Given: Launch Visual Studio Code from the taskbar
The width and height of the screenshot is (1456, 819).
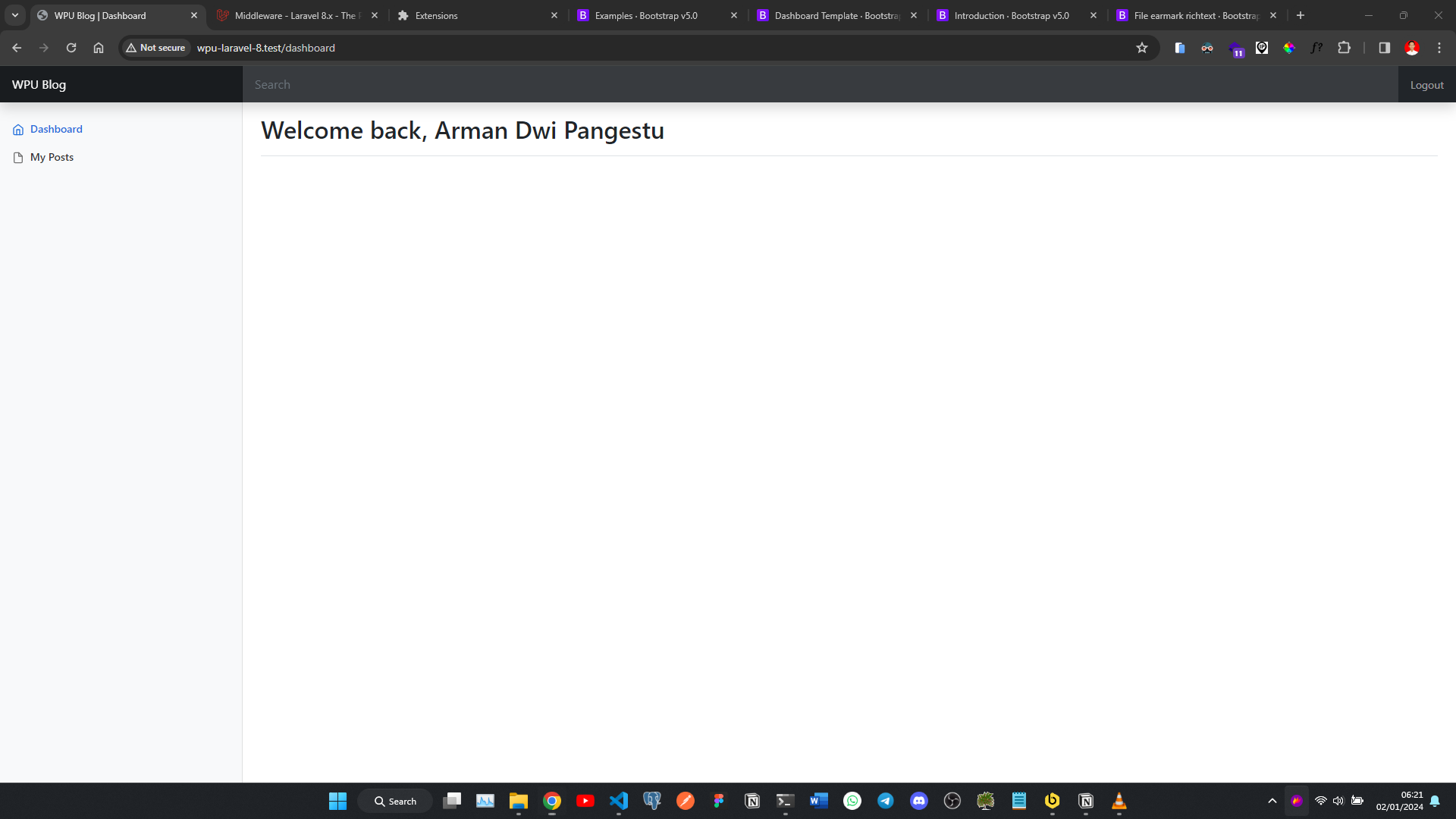Looking at the screenshot, I should (x=619, y=801).
